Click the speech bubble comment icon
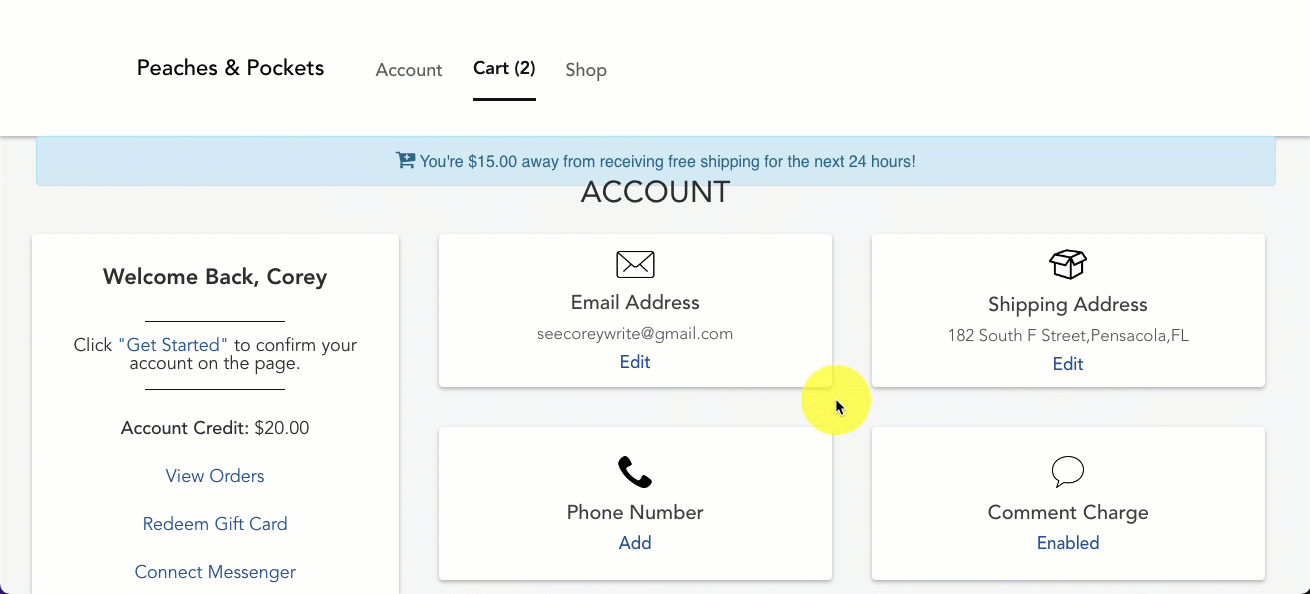Image resolution: width=1310 pixels, height=594 pixels. point(1067,471)
